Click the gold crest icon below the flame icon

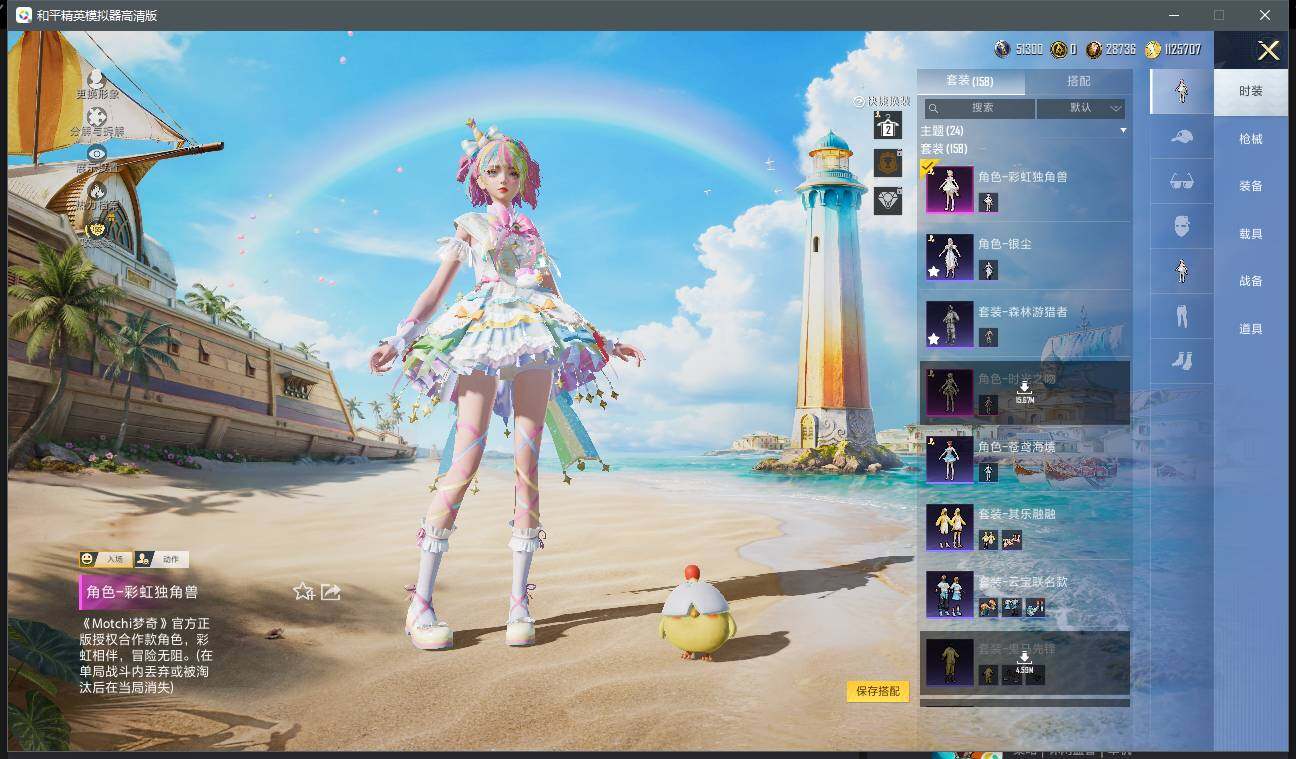(97, 229)
